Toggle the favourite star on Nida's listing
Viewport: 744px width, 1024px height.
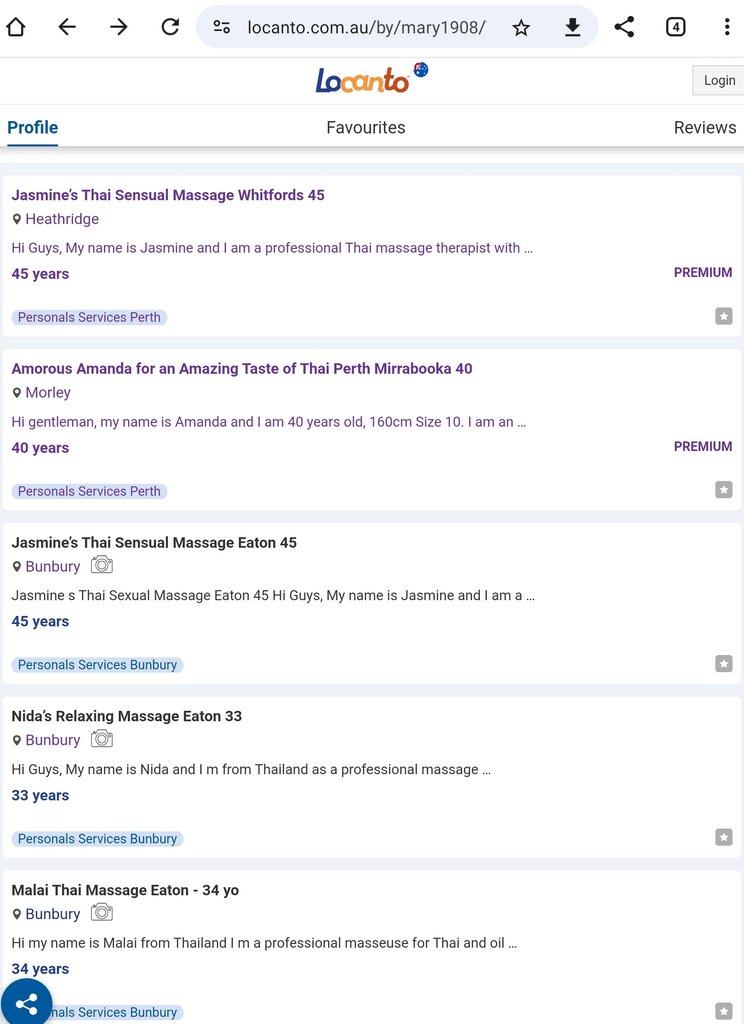tap(724, 837)
